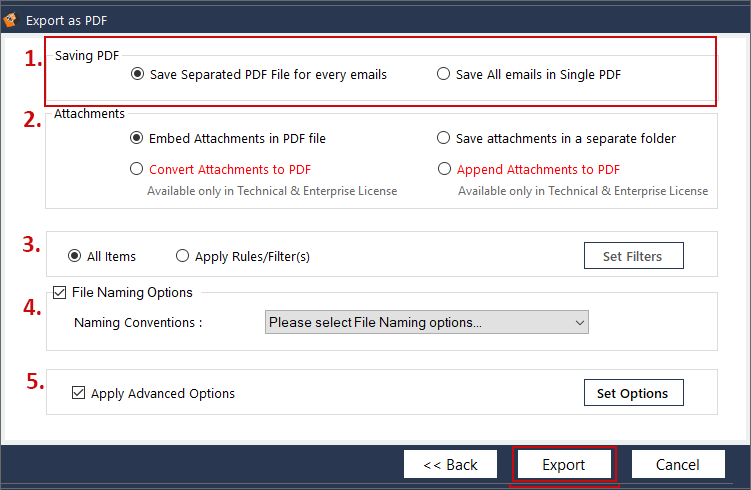This screenshot has width=751, height=490.
Task: Open the Naming Conventions dropdown
Action: [x=426, y=322]
